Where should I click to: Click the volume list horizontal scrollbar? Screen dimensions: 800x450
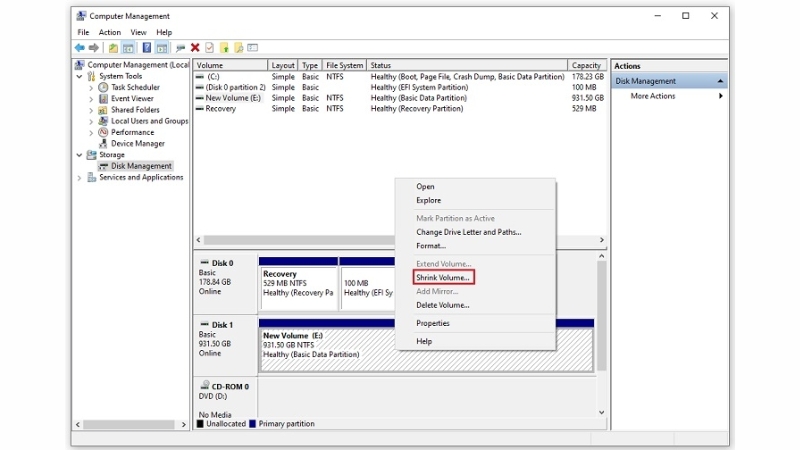tap(400, 240)
